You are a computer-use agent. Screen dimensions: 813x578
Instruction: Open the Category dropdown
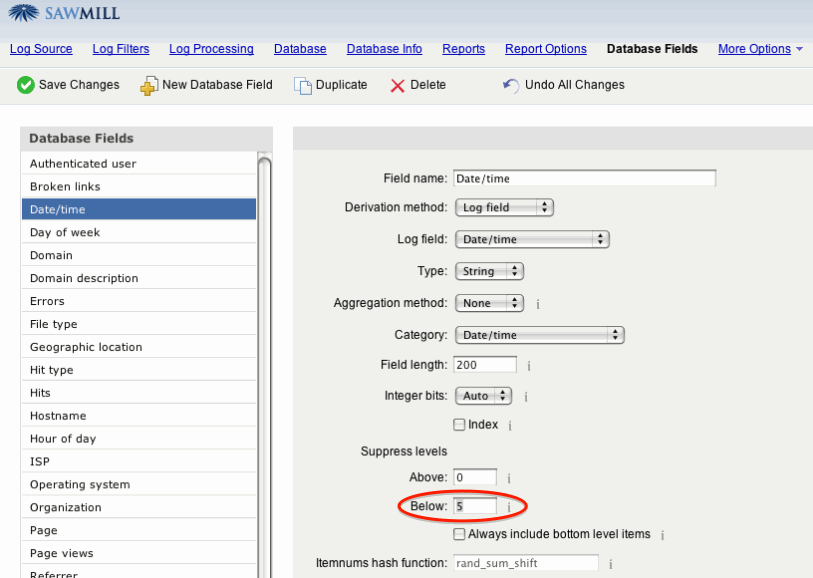click(x=539, y=334)
